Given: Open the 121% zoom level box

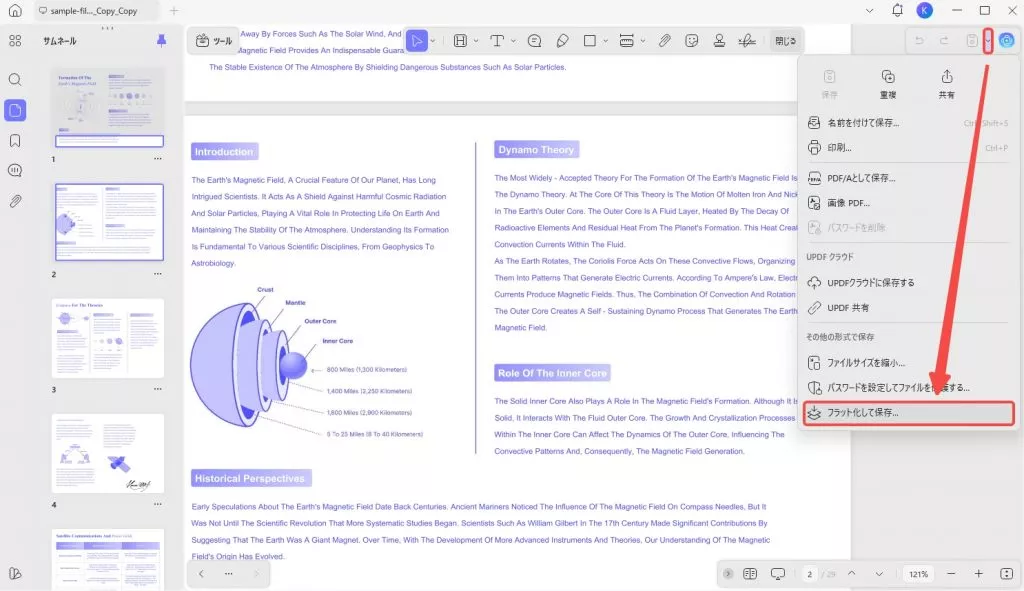Looking at the screenshot, I should coord(918,573).
